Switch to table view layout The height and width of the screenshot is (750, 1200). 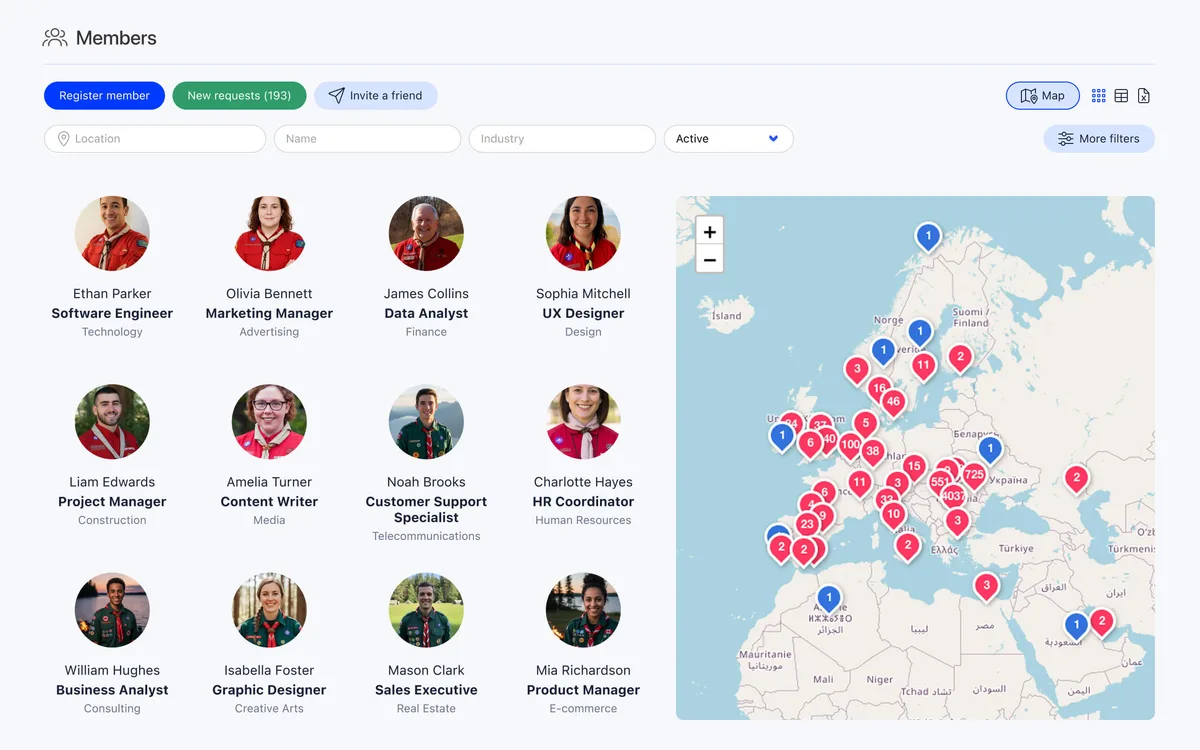pos(1120,95)
